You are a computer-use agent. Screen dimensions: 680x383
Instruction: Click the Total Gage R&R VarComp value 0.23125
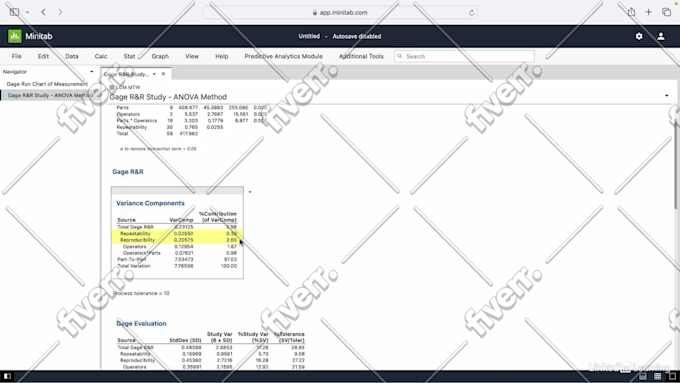pos(184,227)
